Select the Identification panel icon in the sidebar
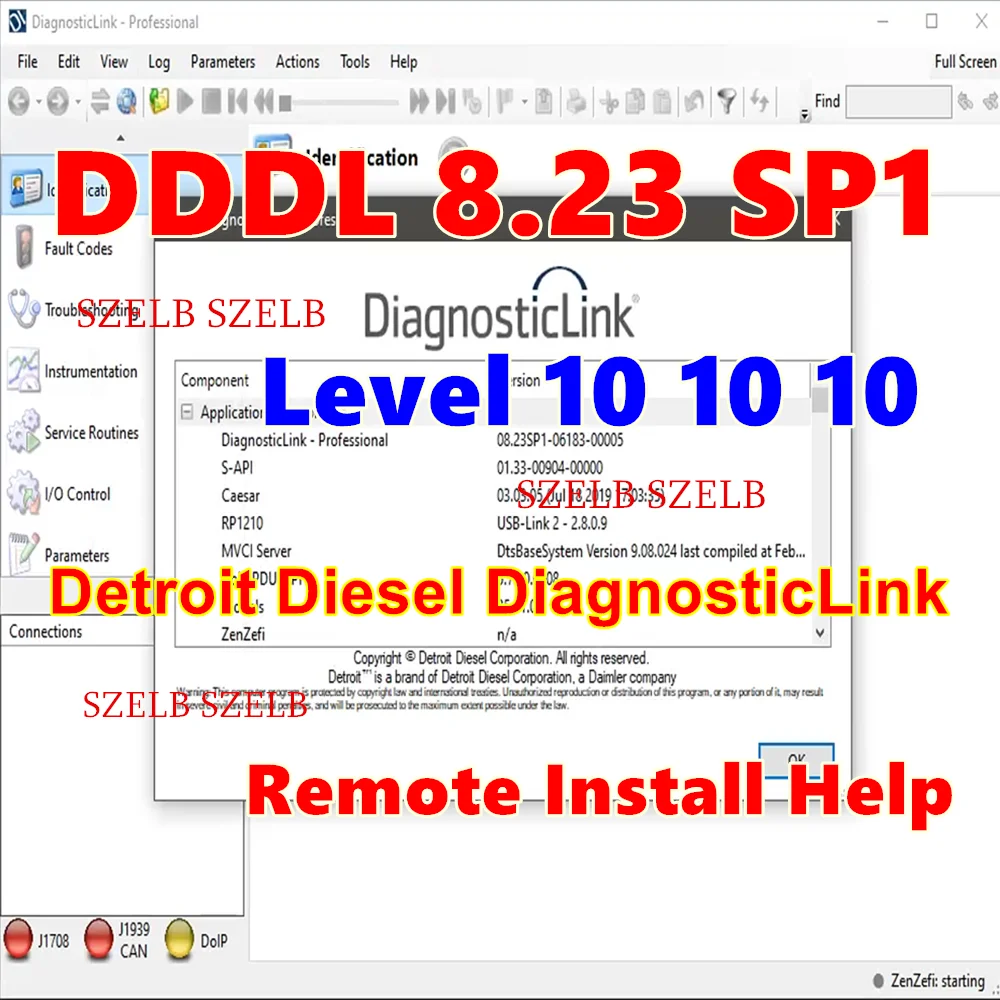This screenshot has width=1000, height=1000. (x=26, y=188)
